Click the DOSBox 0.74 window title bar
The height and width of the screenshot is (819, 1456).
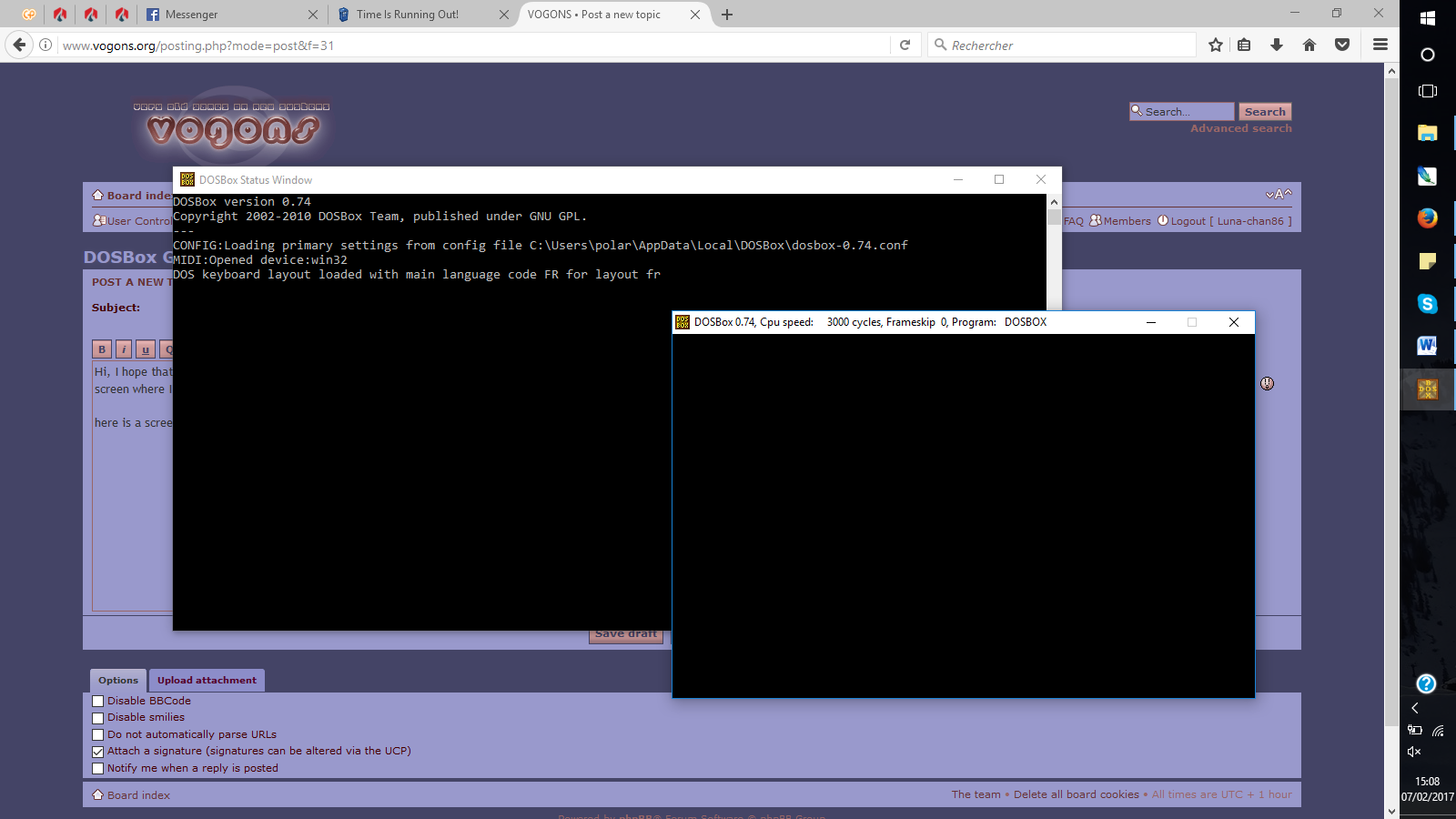tap(910, 322)
